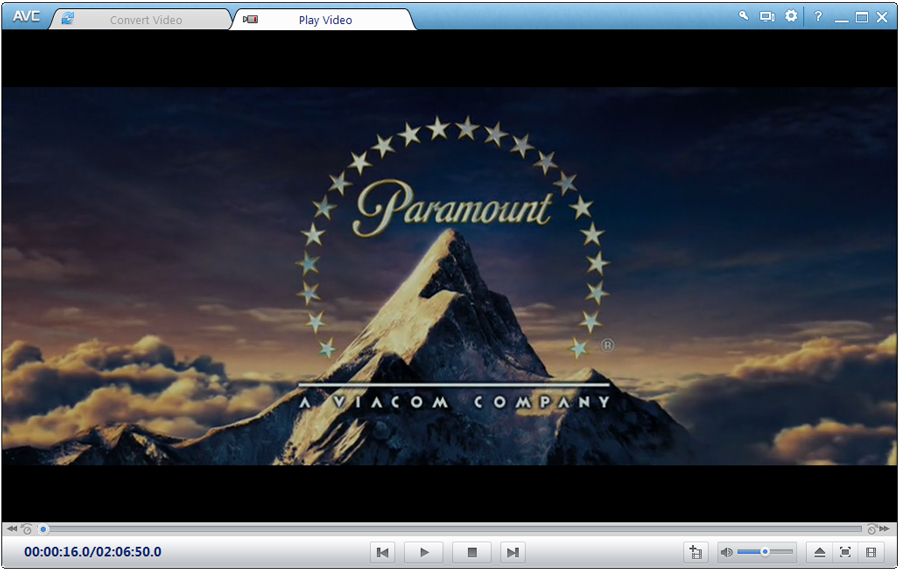Click the seek bar position handle
The image size is (900, 570).
43,529
